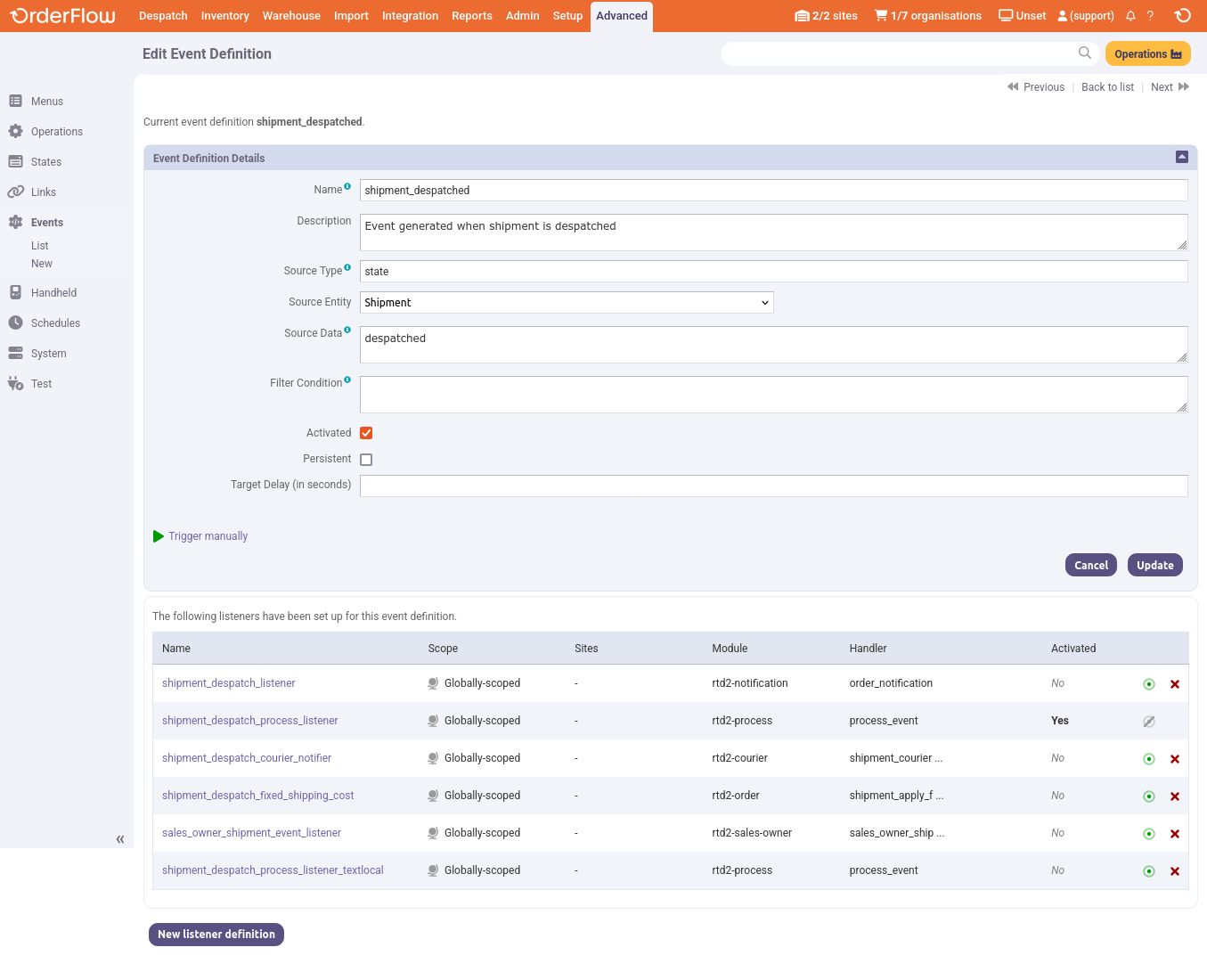Click the help question mark icon

[x=1150, y=16]
